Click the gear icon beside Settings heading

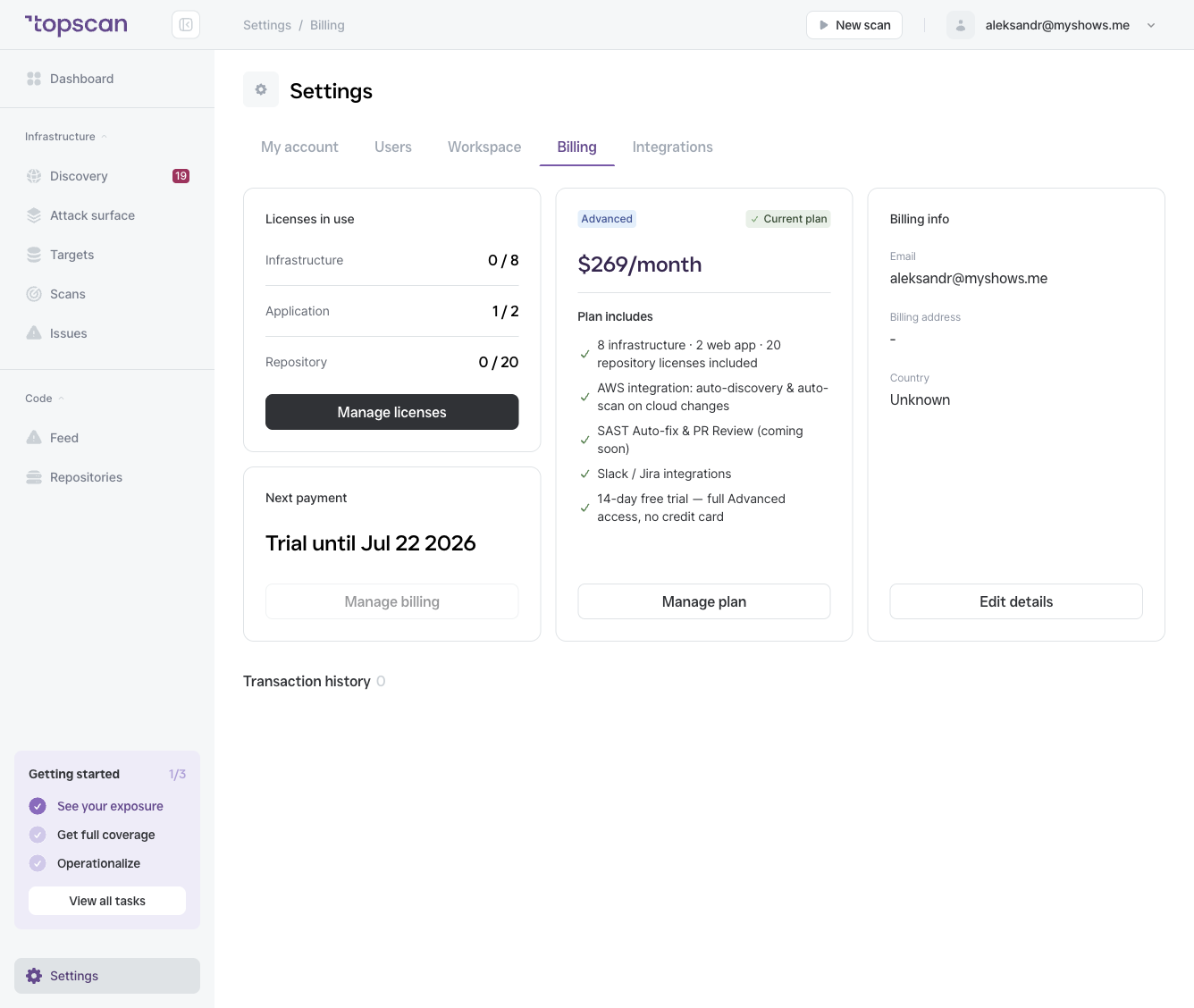click(261, 89)
